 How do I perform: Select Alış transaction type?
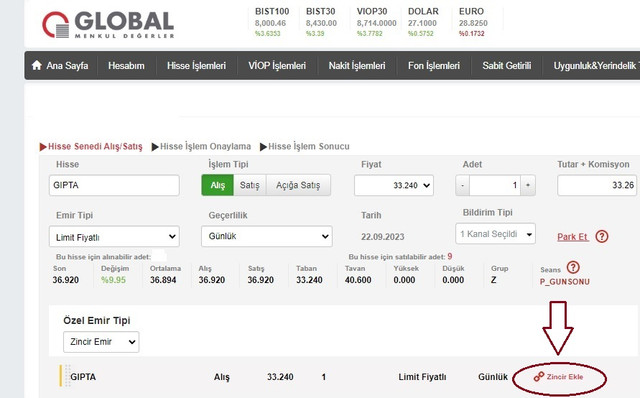click(x=218, y=185)
